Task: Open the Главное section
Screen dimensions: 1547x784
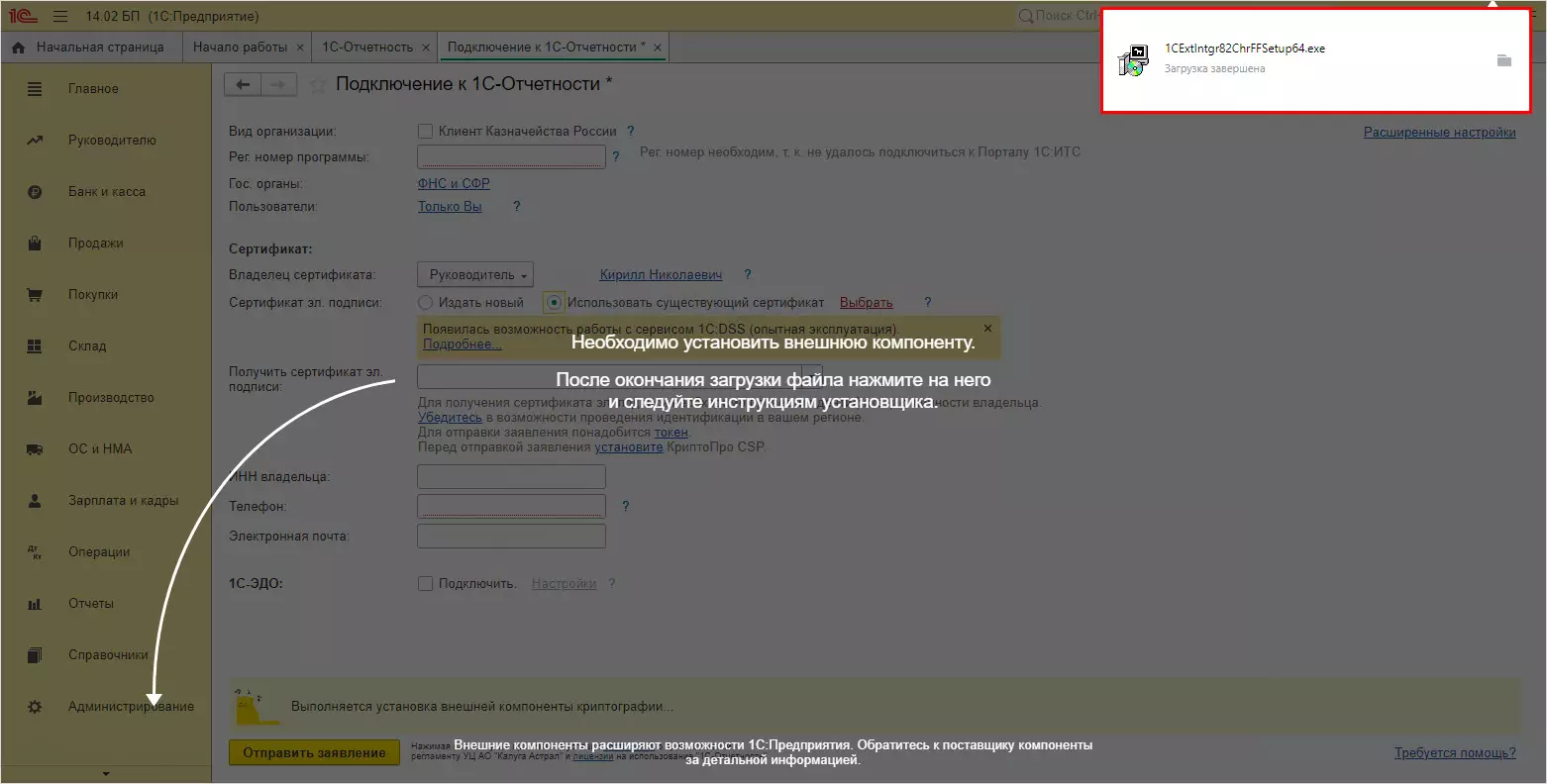Action: pyautogui.click(x=93, y=89)
